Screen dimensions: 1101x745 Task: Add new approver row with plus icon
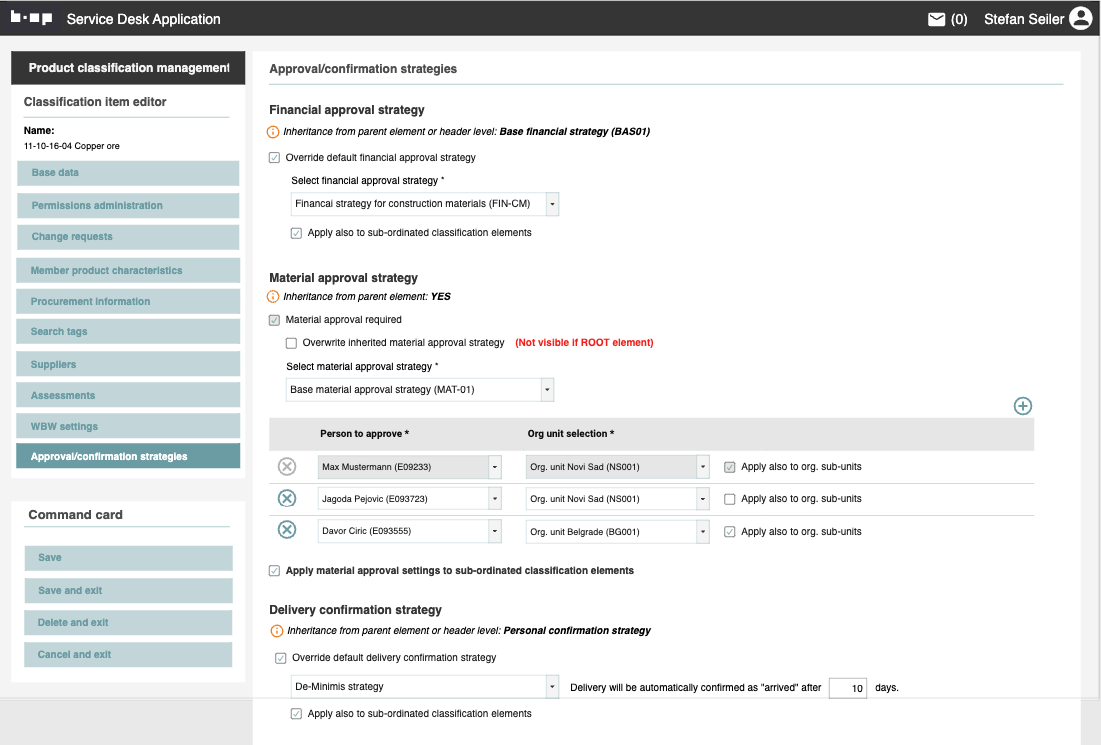[1022, 406]
